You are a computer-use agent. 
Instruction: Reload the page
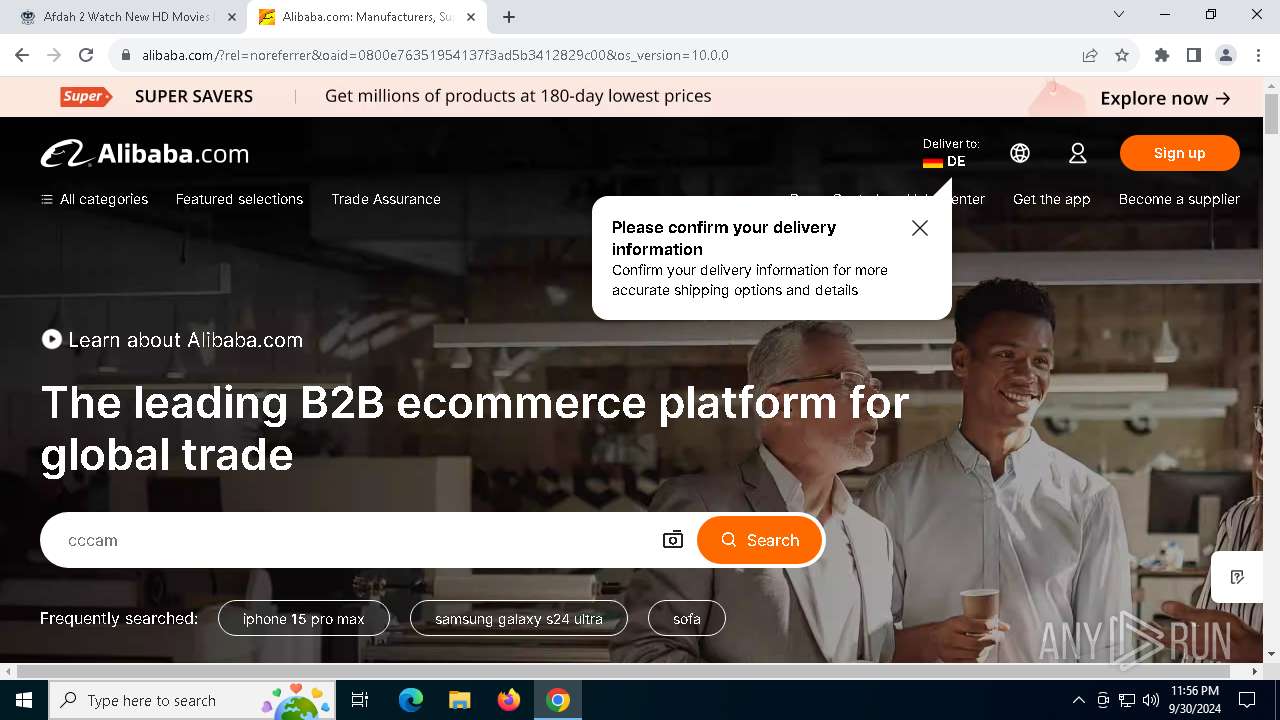86,55
